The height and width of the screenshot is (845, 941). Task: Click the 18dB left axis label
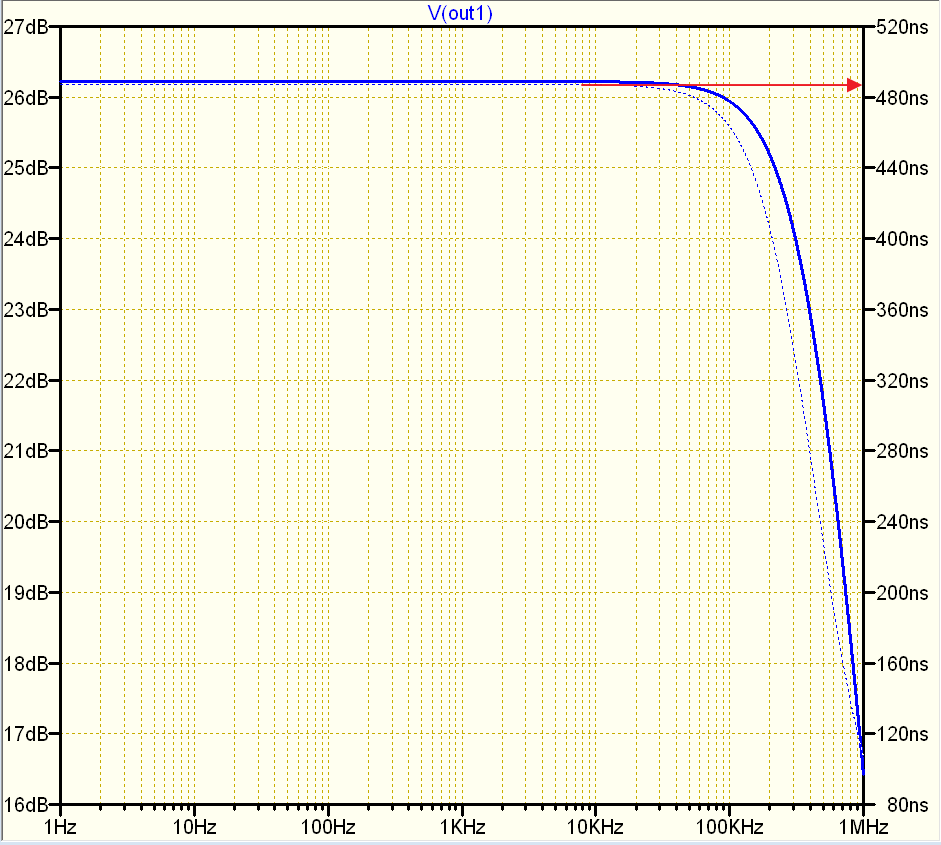[26, 664]
